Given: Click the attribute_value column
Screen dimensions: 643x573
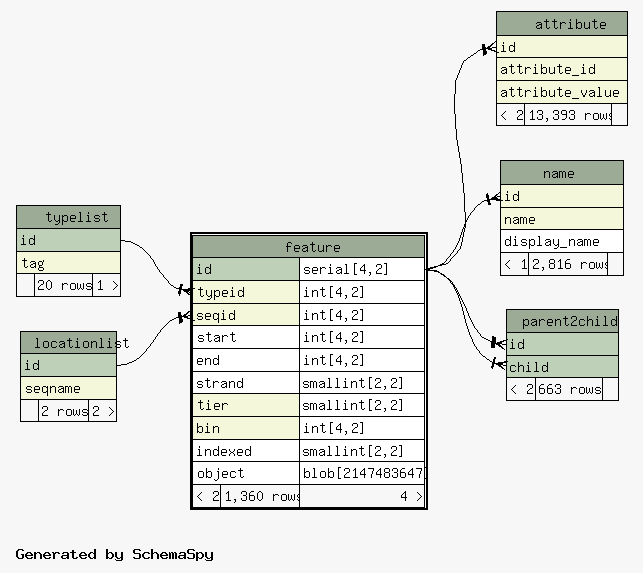Looking at the screenshot, I should [x=561, y=92].
